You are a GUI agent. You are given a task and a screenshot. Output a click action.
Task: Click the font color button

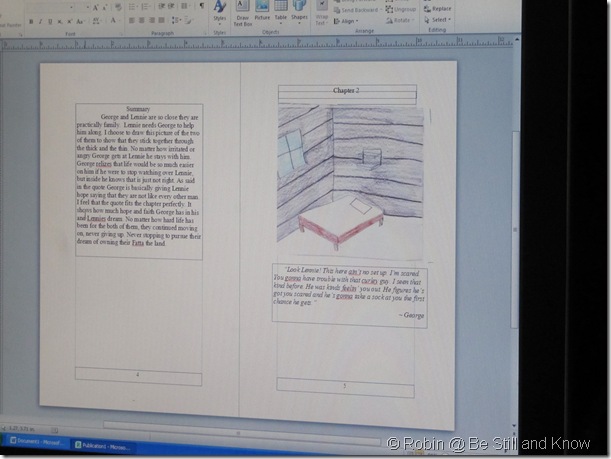tap(114, 20)
